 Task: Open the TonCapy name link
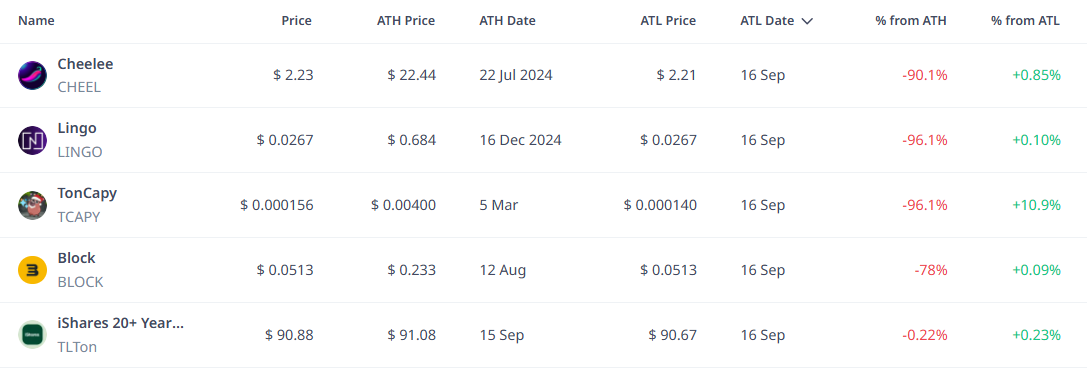coord(87,193)
